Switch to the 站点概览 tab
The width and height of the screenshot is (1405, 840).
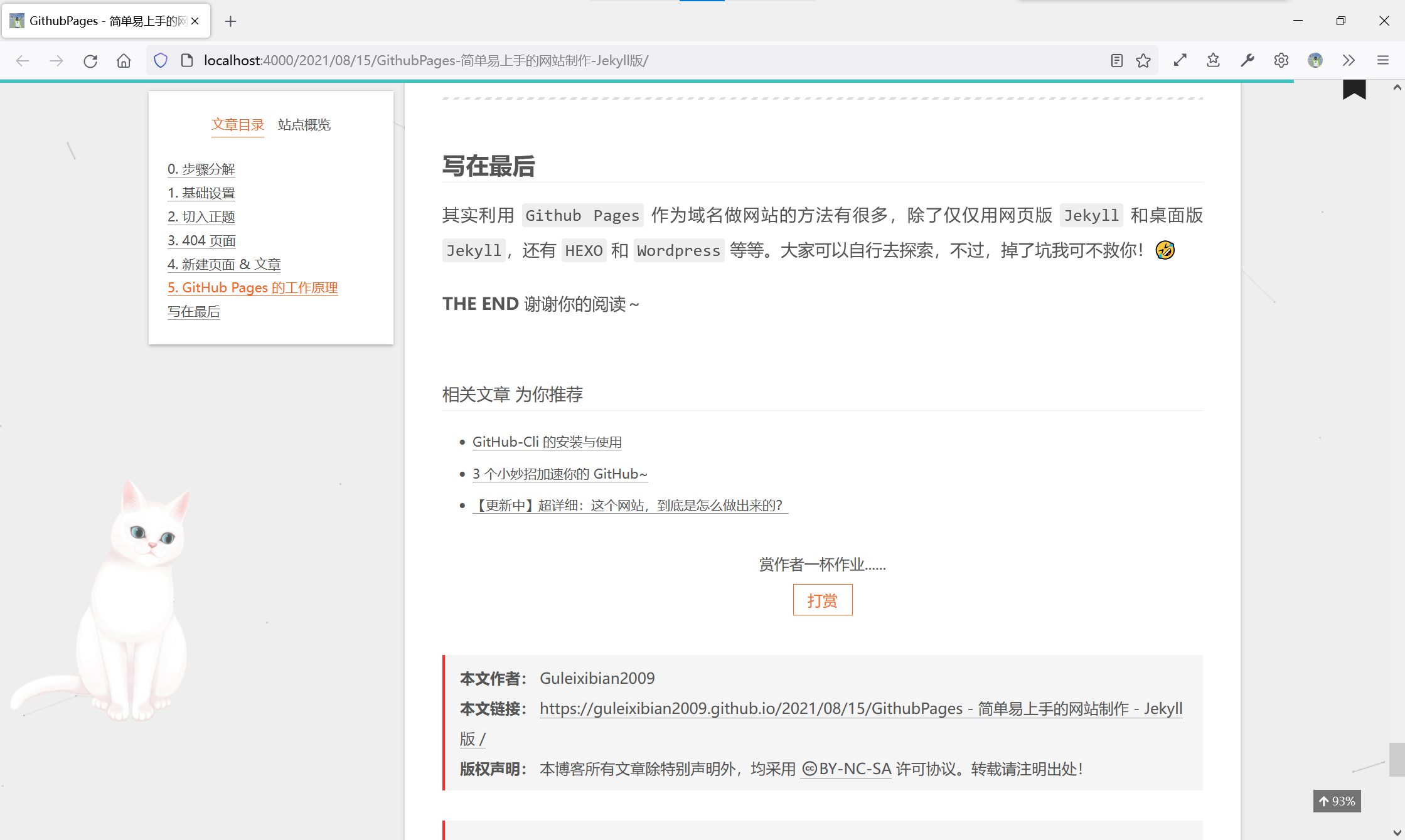point(304,125)
